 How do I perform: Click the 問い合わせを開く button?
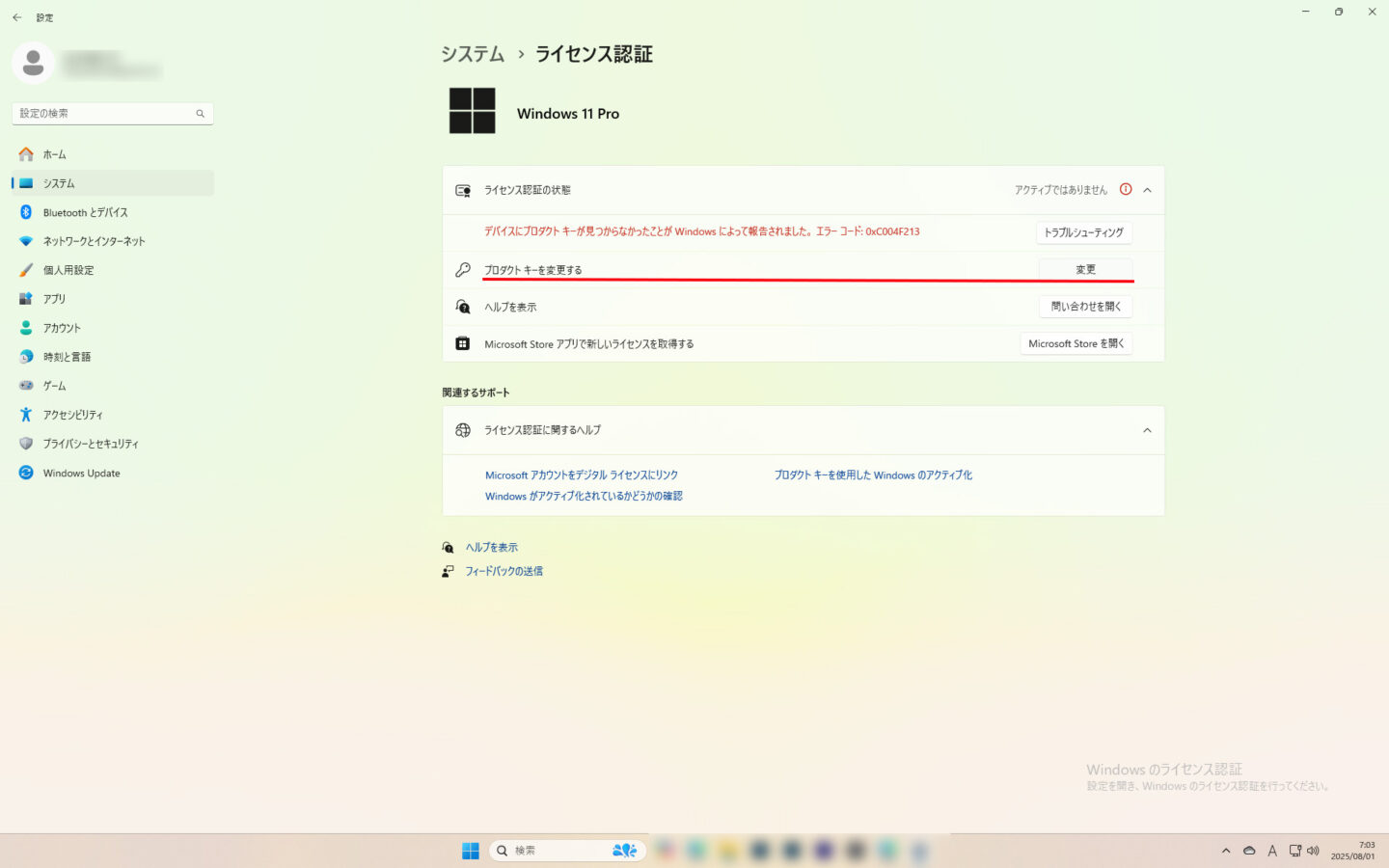pos(1085,307)
